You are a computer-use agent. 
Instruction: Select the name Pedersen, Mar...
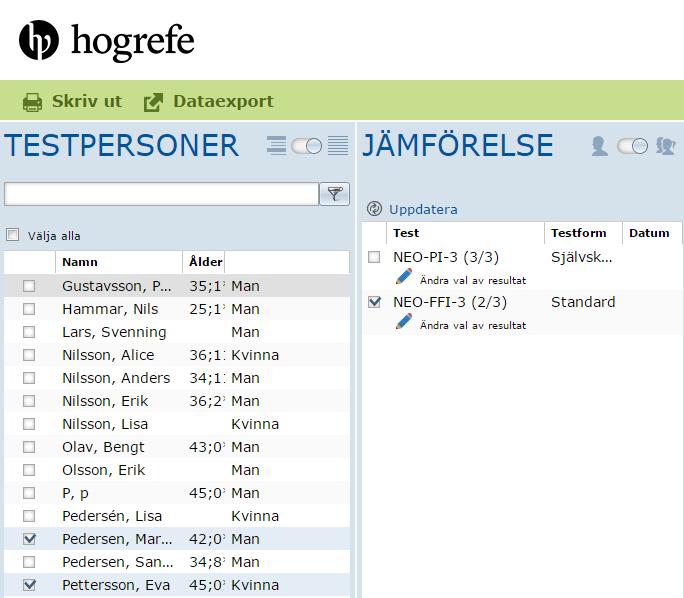pyautogui.click(x=117, y=539)
